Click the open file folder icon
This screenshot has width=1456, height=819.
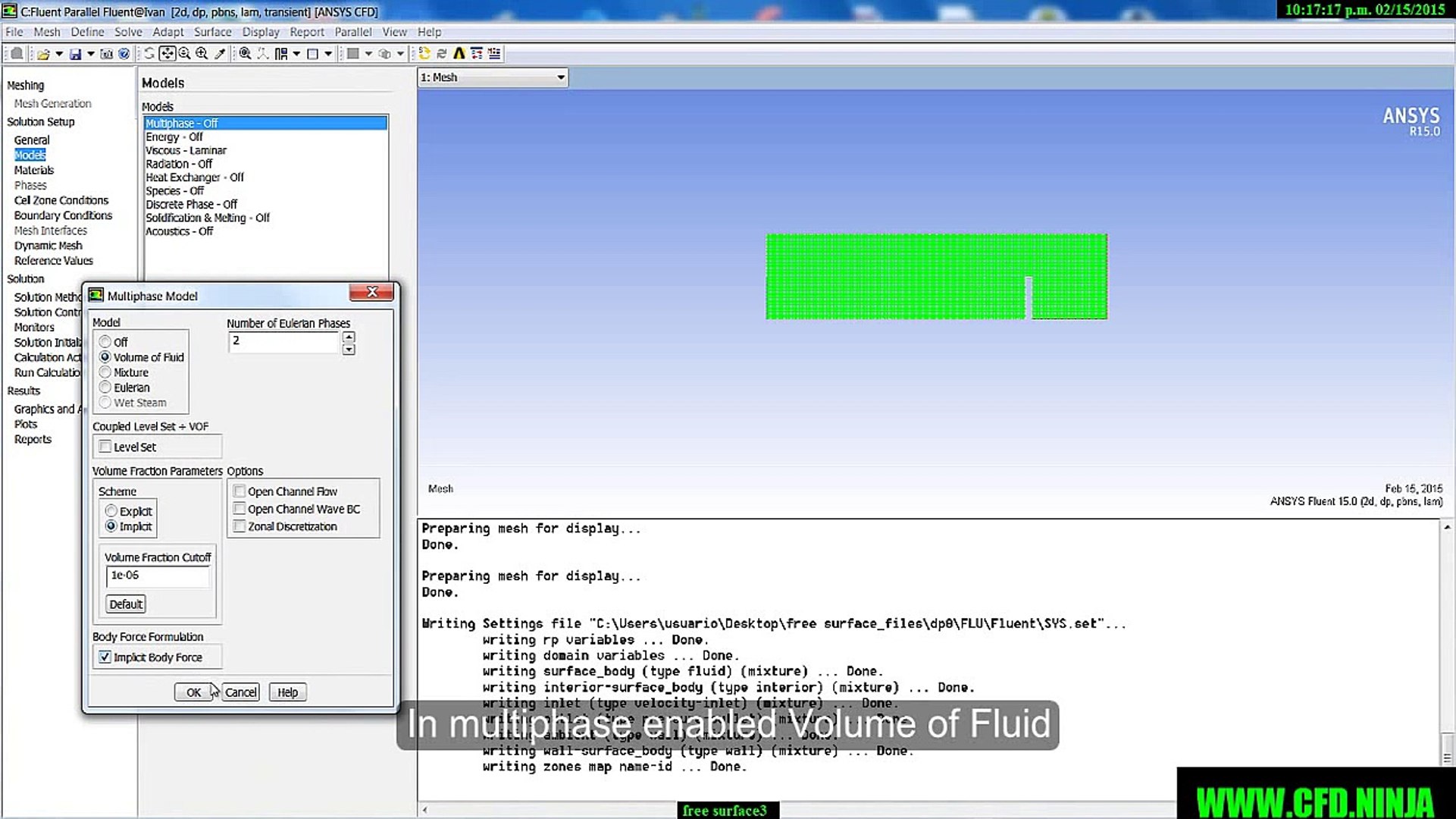[x=43, y=54]
